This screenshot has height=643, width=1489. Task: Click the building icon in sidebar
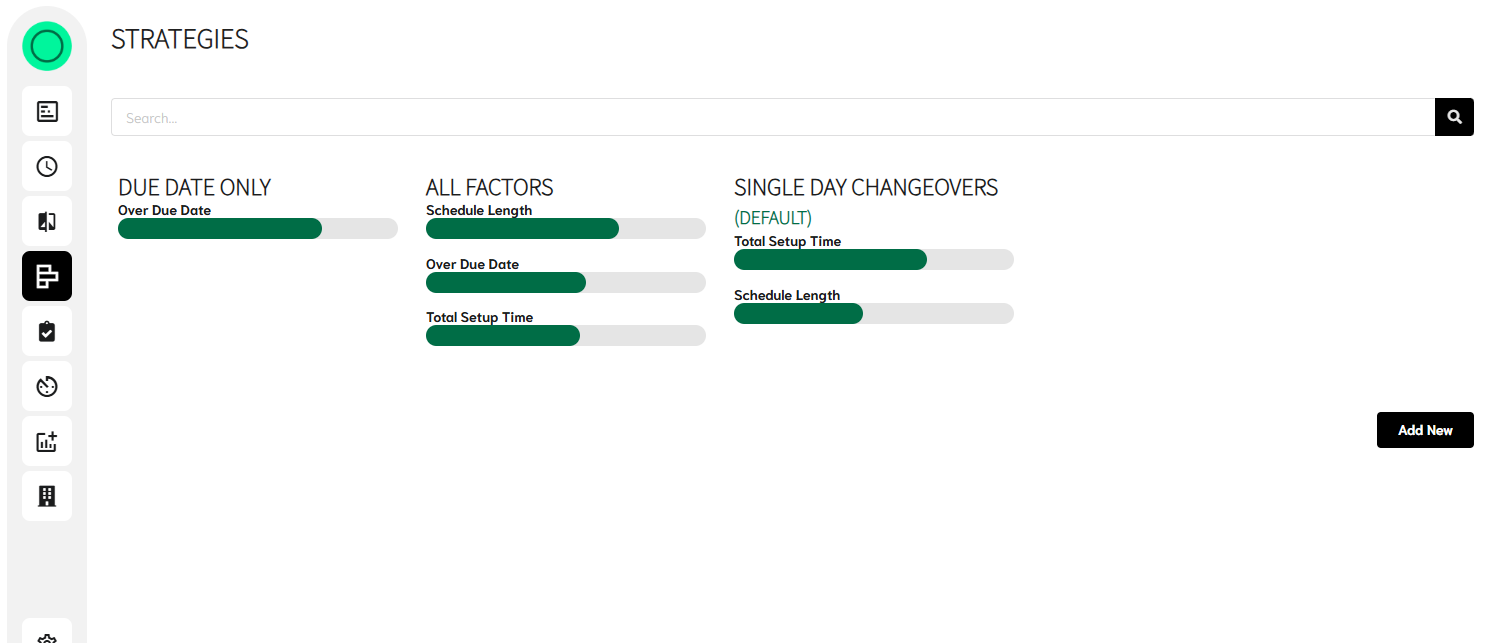tap(47, 496)
